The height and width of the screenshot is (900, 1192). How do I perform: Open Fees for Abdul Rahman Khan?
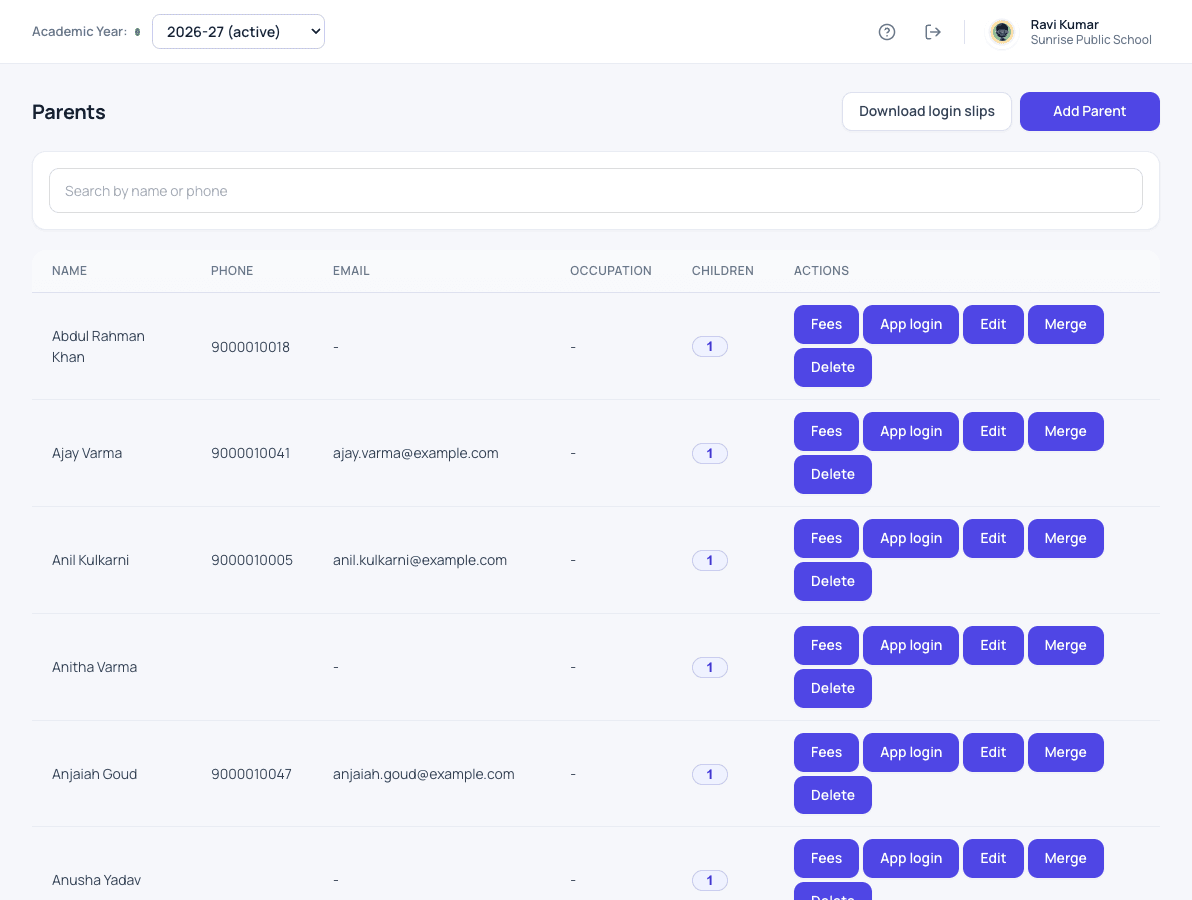(826, 325)
